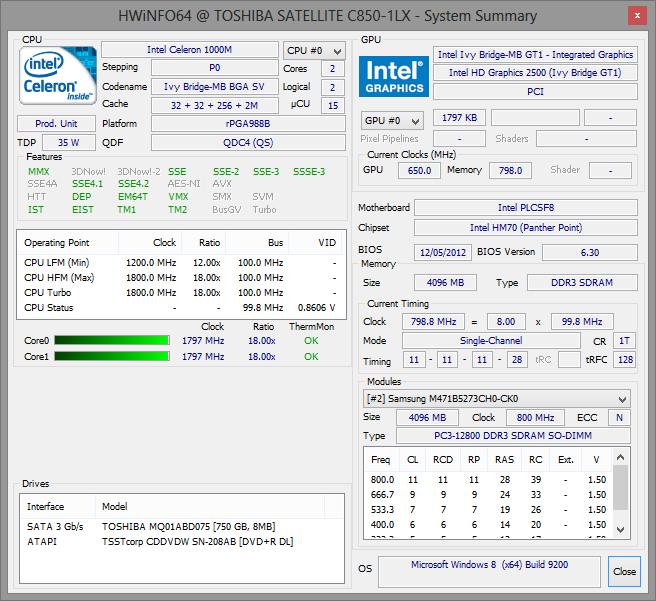
Task: Click the Core0 ThermMon OK status
Action: (311, 341)
